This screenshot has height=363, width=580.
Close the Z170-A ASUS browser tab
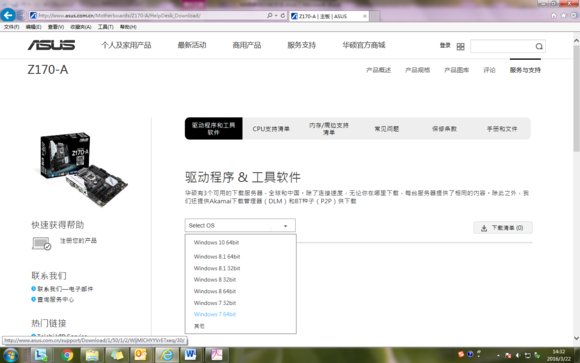point(365,16)
